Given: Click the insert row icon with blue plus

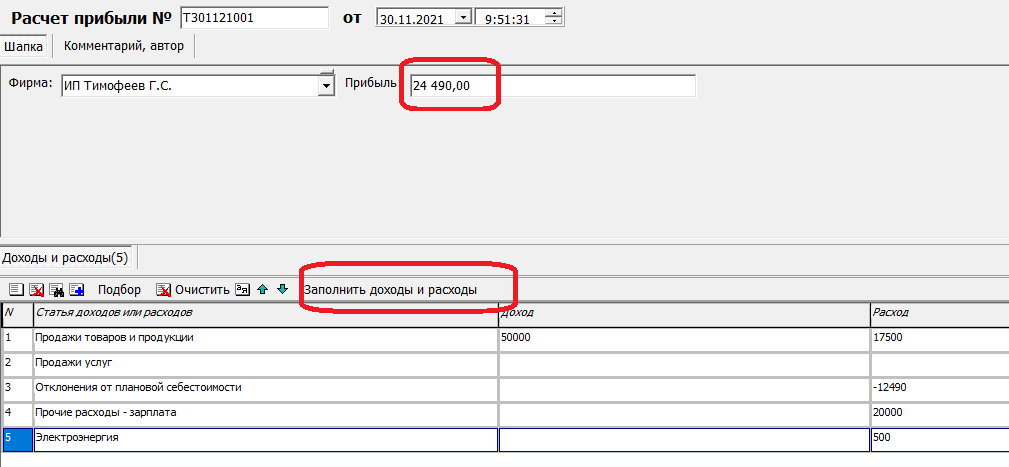Looking at the screenshot, I should [77, 290].
